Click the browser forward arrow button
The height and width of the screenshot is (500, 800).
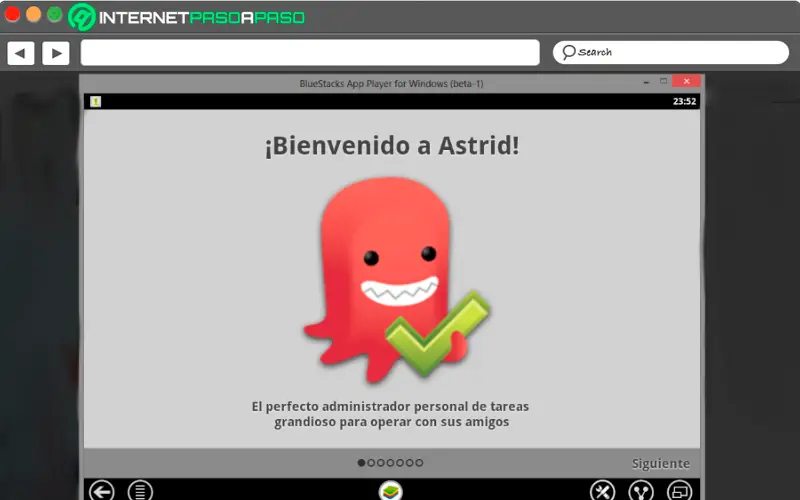[x=56, y=53]
